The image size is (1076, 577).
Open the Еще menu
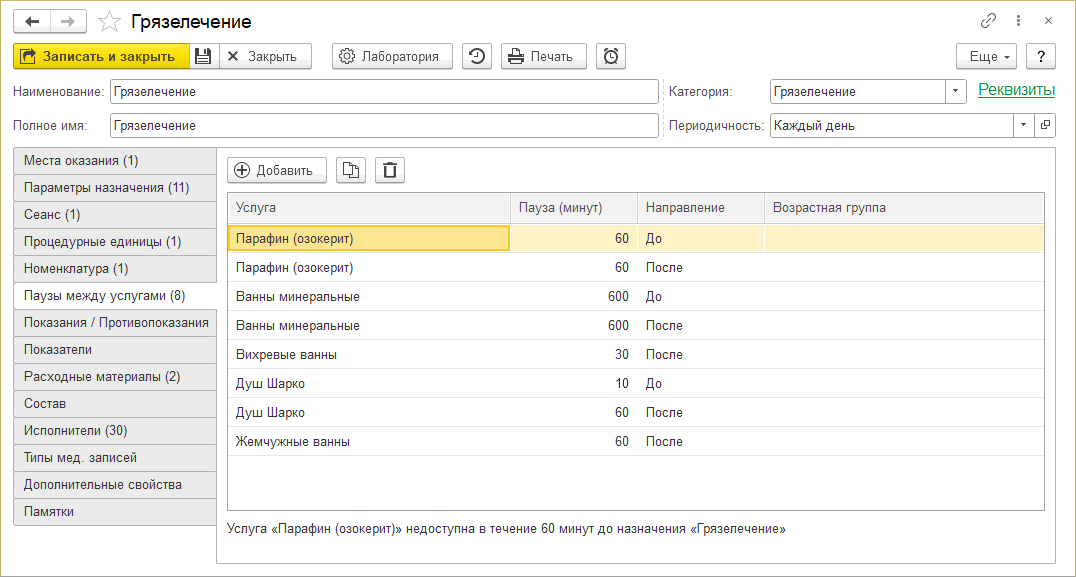click(986, 56)
